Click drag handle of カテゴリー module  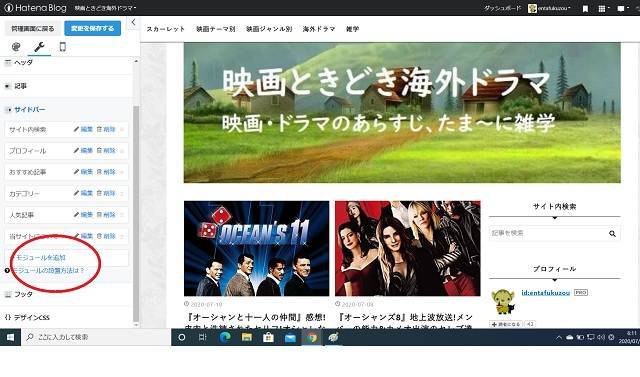click(x=122, y=193)
